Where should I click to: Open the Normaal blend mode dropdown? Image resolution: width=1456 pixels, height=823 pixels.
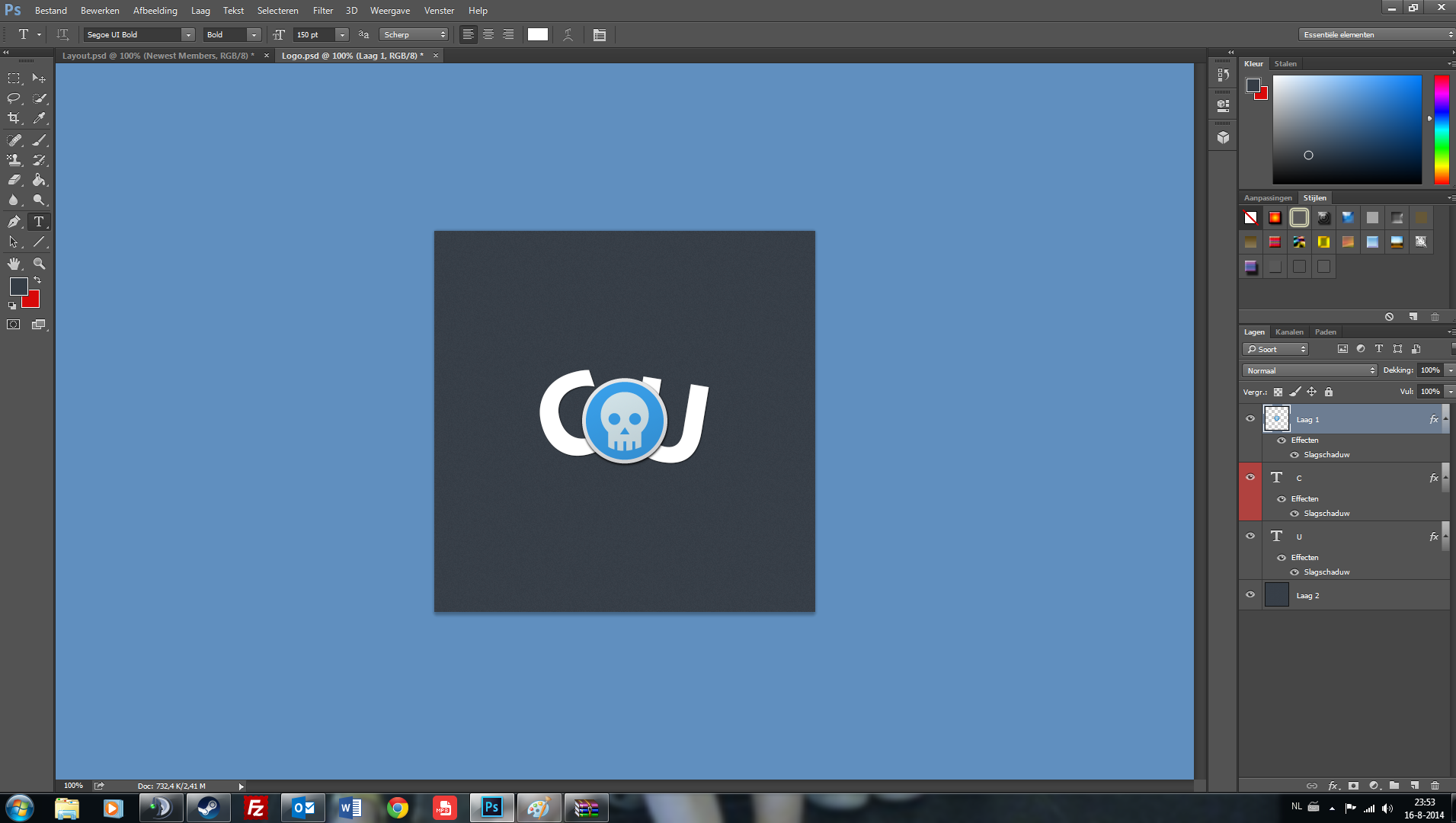[x=1310, y=370]
